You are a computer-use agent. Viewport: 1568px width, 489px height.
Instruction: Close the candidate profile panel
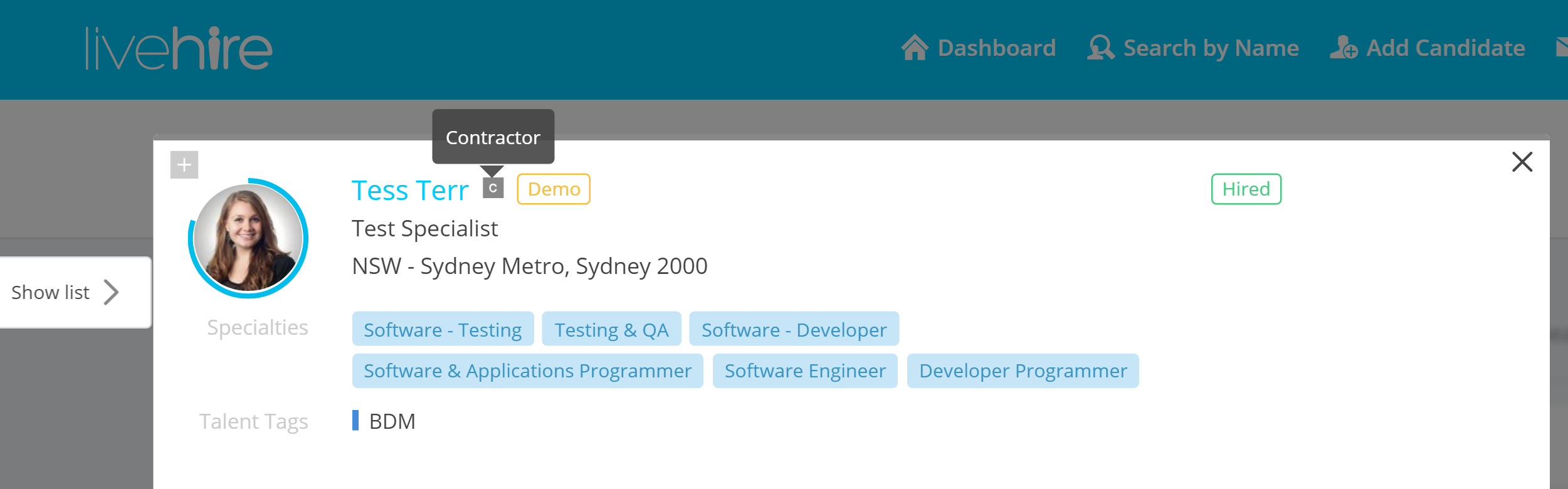[1522, 162]
